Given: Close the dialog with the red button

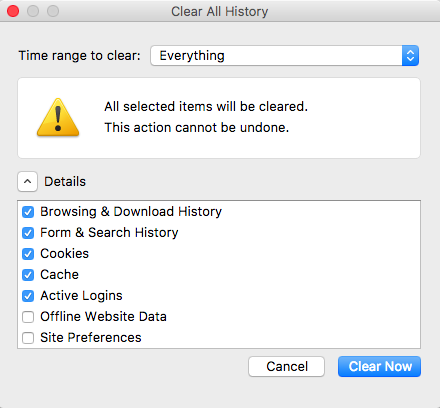Looking at the screenshot, I should (13, 11).
